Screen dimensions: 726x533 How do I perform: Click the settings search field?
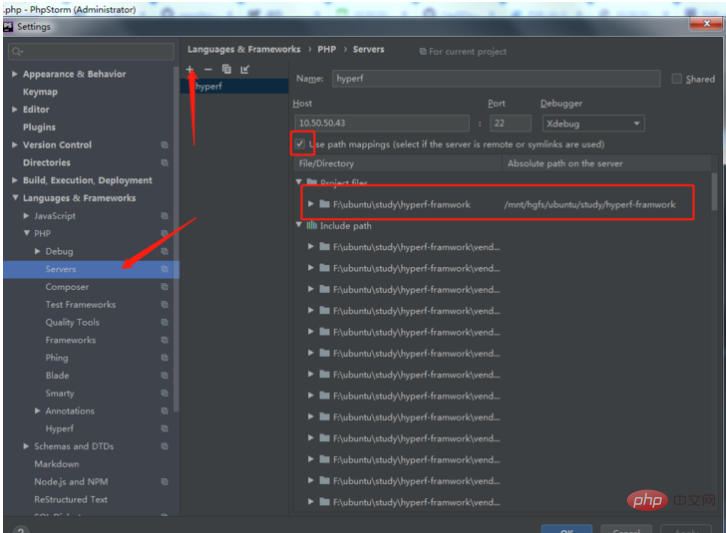91,51
